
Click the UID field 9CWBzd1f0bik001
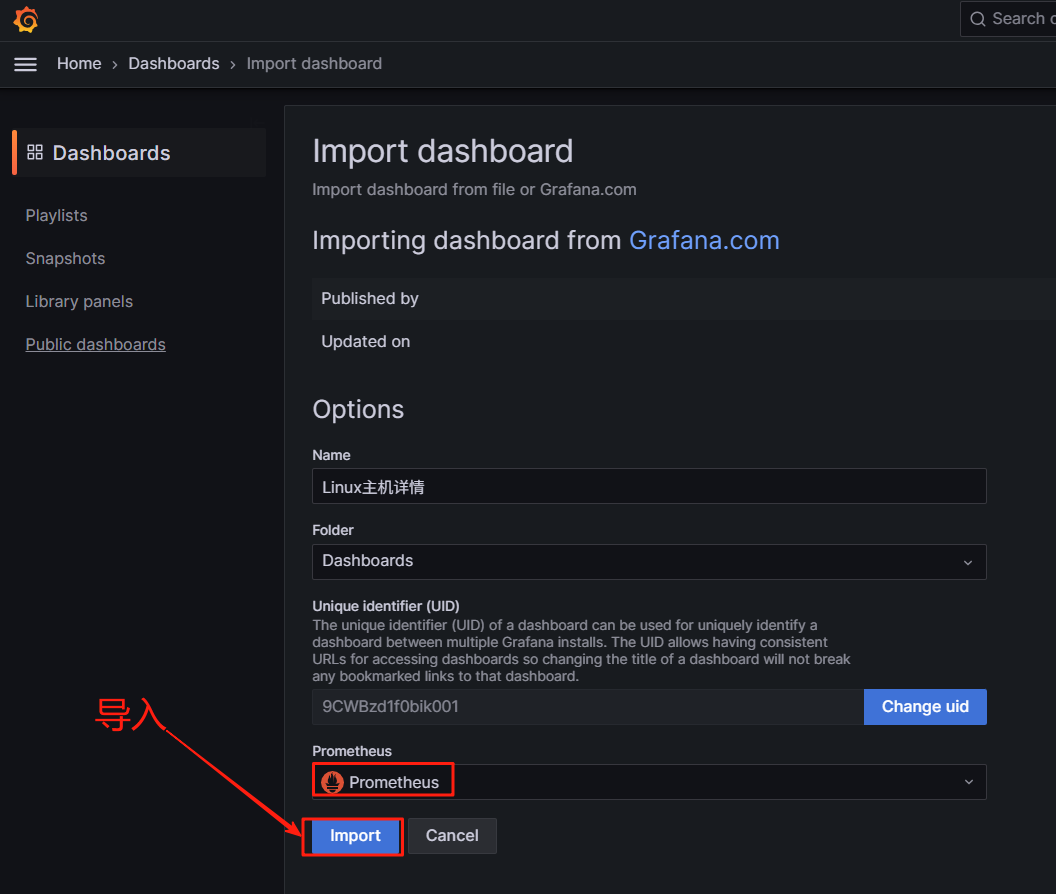[588, 707]
